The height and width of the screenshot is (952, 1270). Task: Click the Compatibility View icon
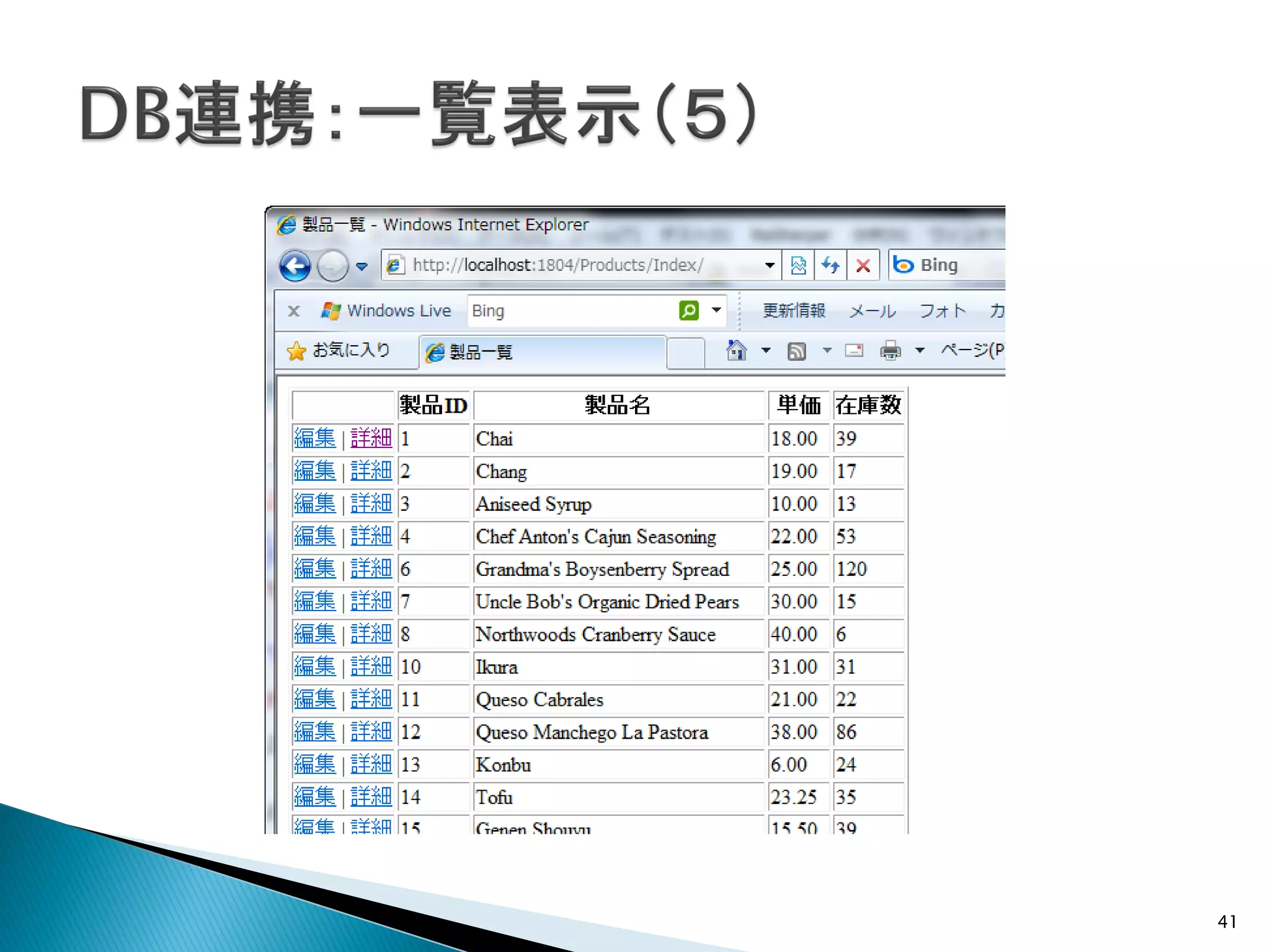coord(798,266)
